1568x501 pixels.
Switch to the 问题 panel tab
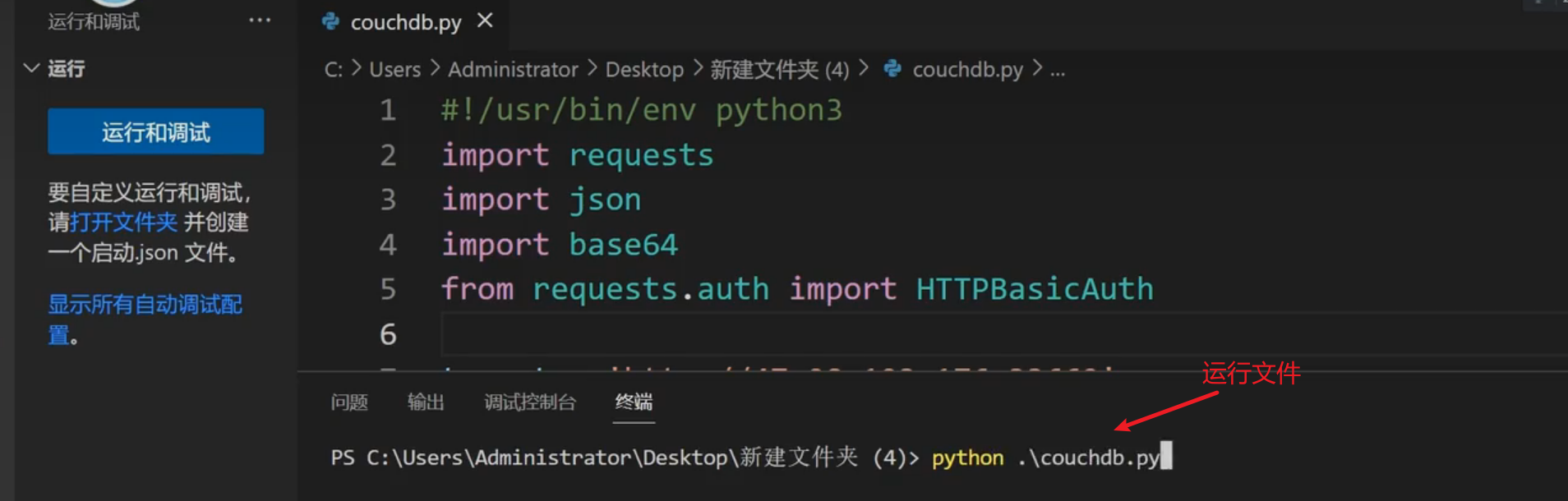(349, 402)
